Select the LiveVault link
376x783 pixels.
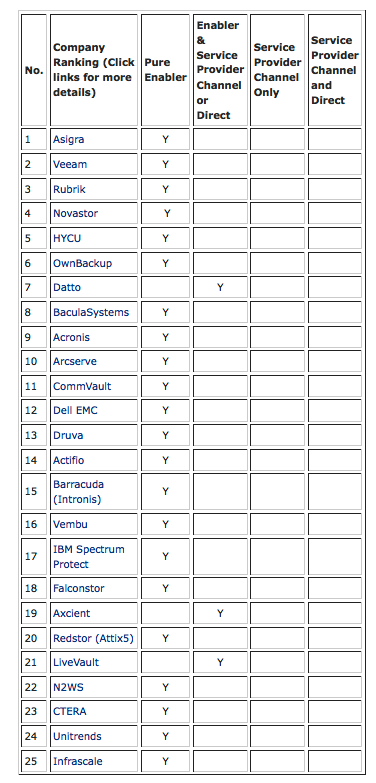76,662
